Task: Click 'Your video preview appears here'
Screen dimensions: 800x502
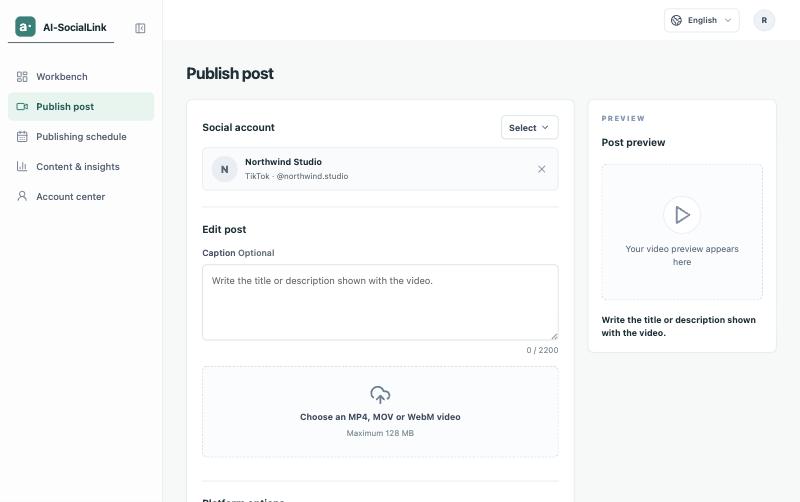Action: 682,255
